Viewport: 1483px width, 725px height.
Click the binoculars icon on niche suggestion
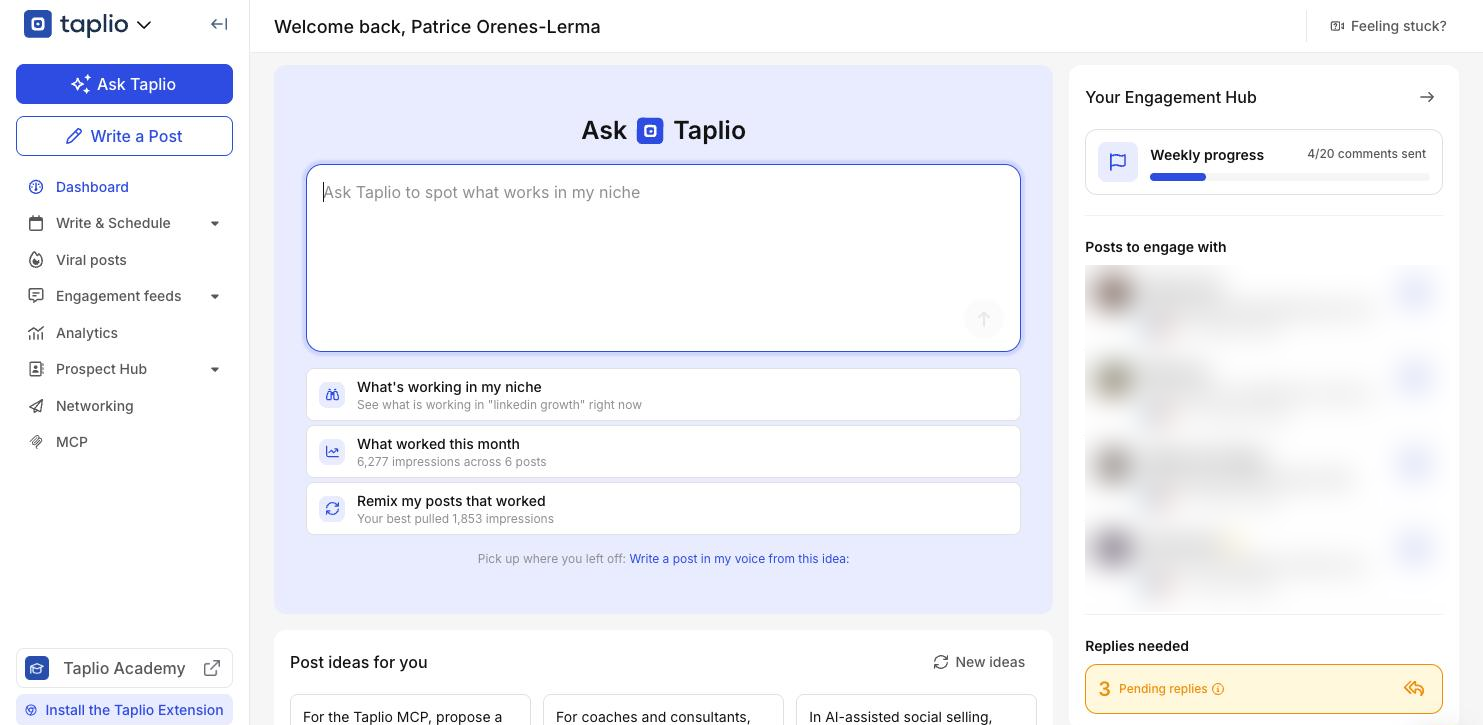(x=332, y=394)
